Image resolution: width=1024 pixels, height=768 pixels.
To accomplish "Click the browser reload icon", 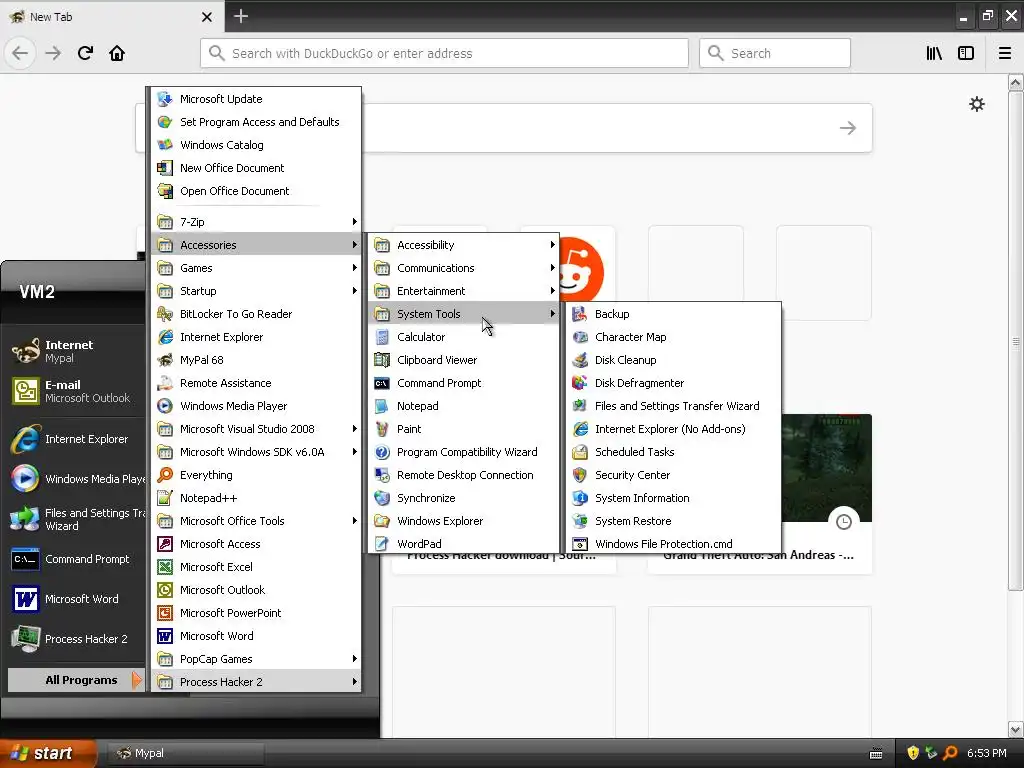I will click(85, 53).
